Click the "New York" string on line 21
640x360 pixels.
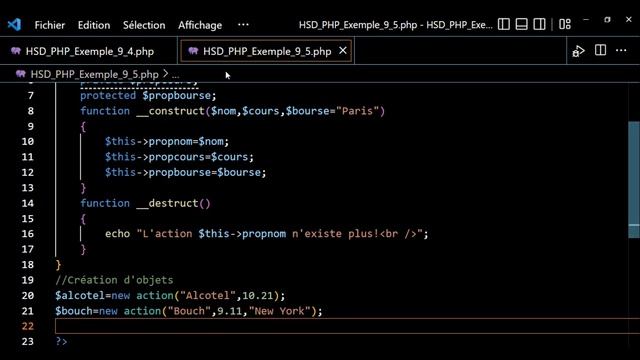[x=279, y=311]
